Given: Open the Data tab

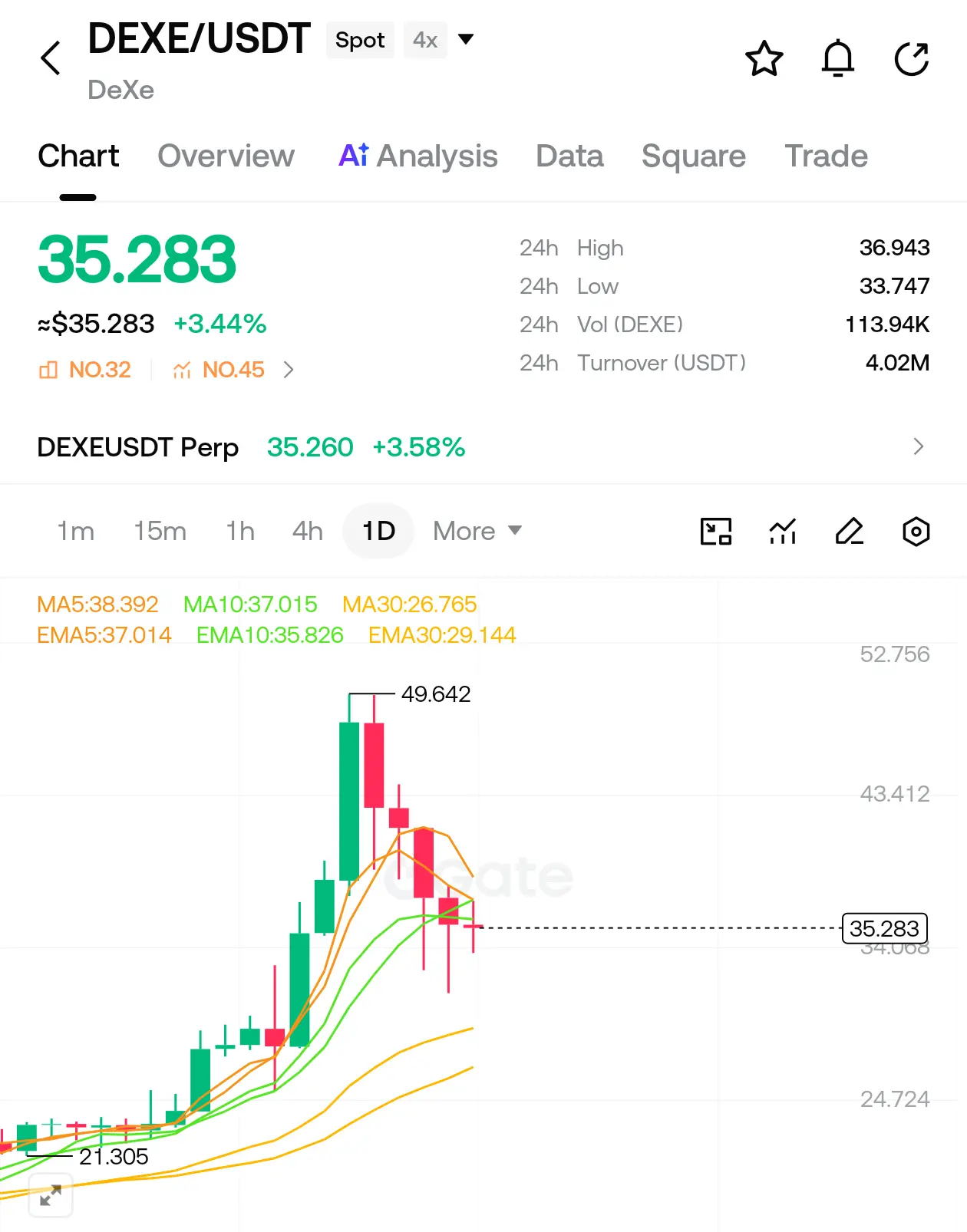Looking at the screenshot, I should 569,156.
